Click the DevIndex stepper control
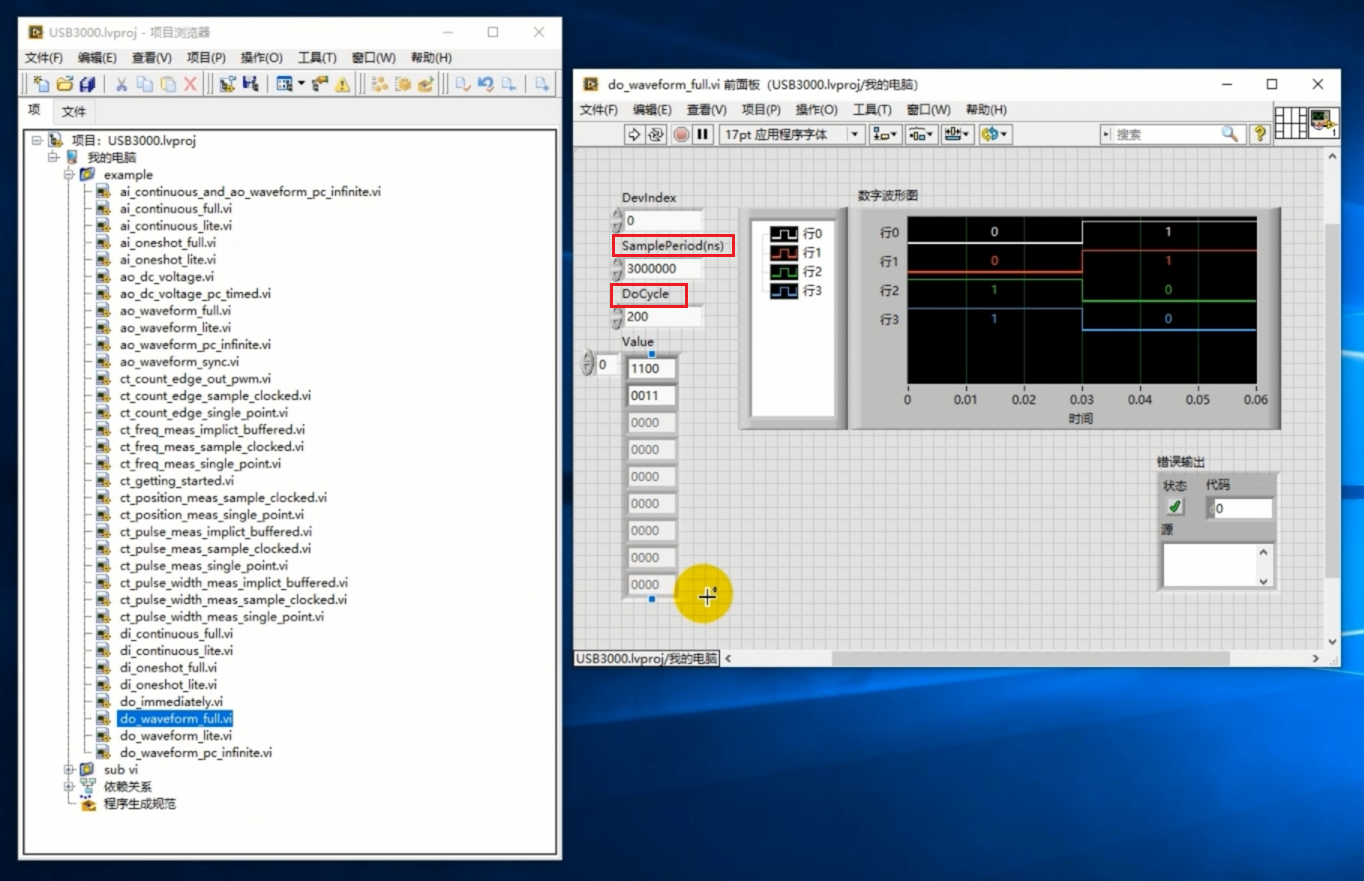The image size is (1364, 881). [616, 221]
